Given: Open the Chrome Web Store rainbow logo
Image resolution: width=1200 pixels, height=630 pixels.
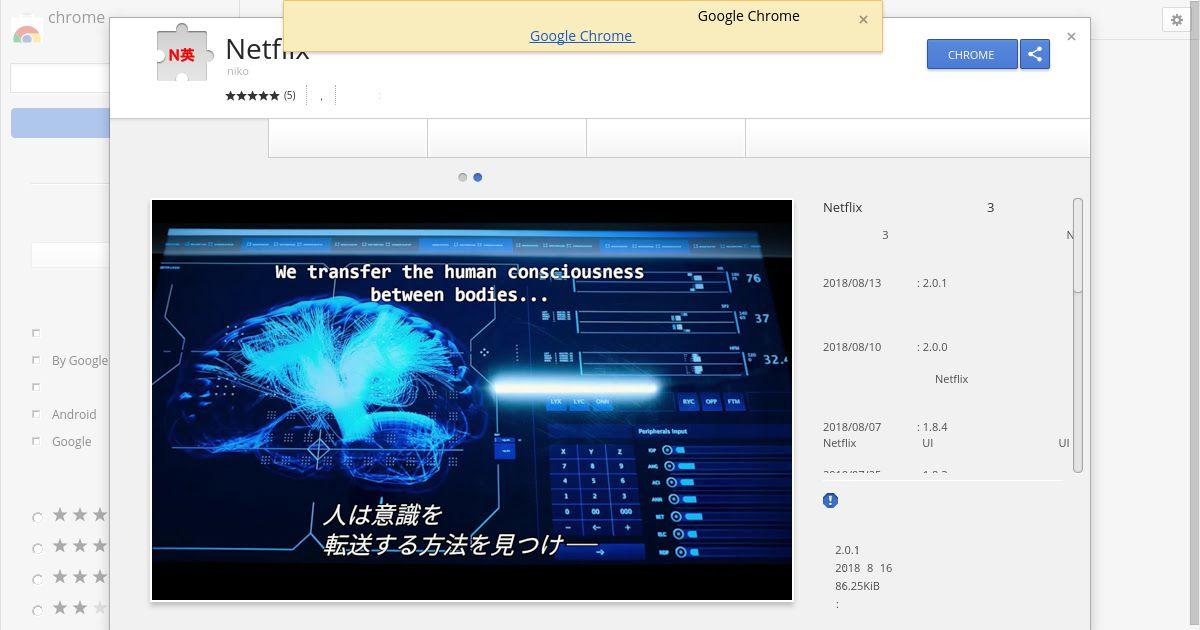Looking at the screenshot, I should coord(27,31).
